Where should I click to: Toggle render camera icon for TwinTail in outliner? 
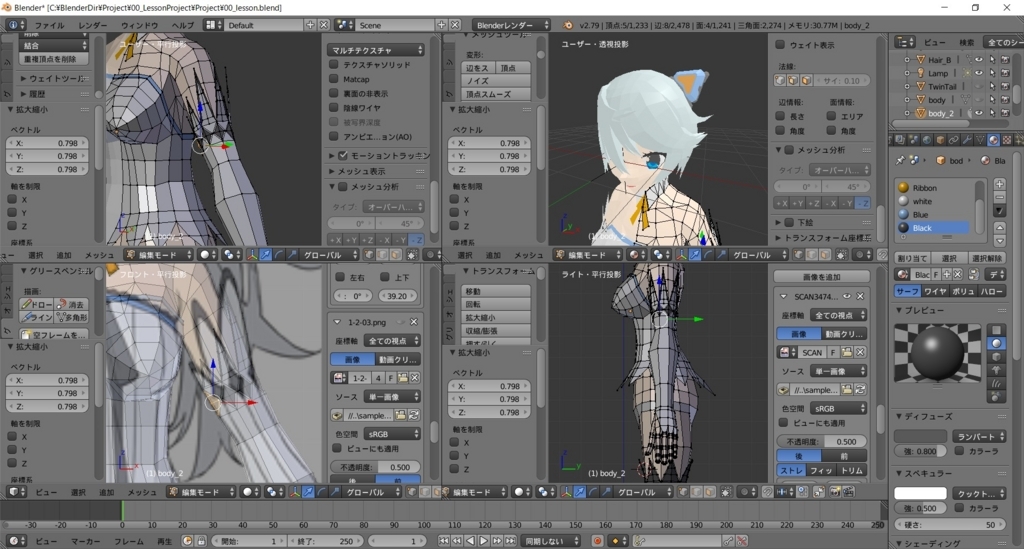[1005, 86]
